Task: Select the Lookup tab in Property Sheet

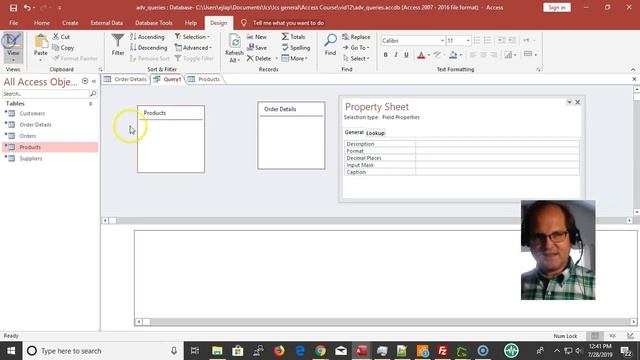Action: (x=375, y=133)
